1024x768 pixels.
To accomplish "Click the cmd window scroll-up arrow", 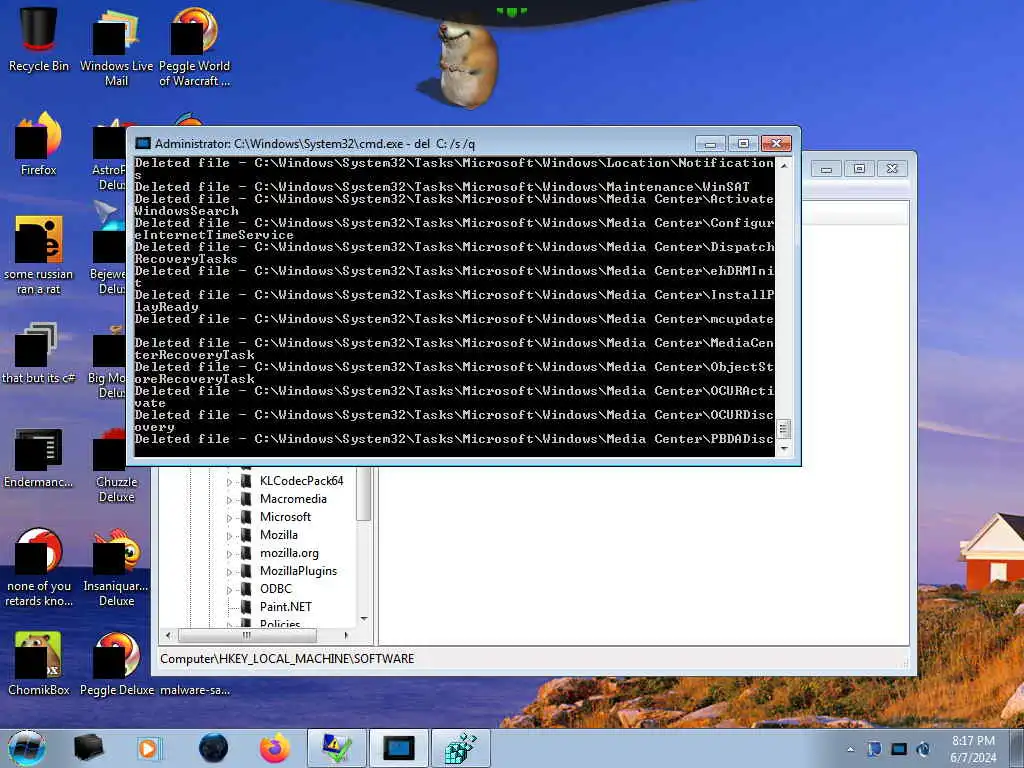I will click(x=784, y=165).
